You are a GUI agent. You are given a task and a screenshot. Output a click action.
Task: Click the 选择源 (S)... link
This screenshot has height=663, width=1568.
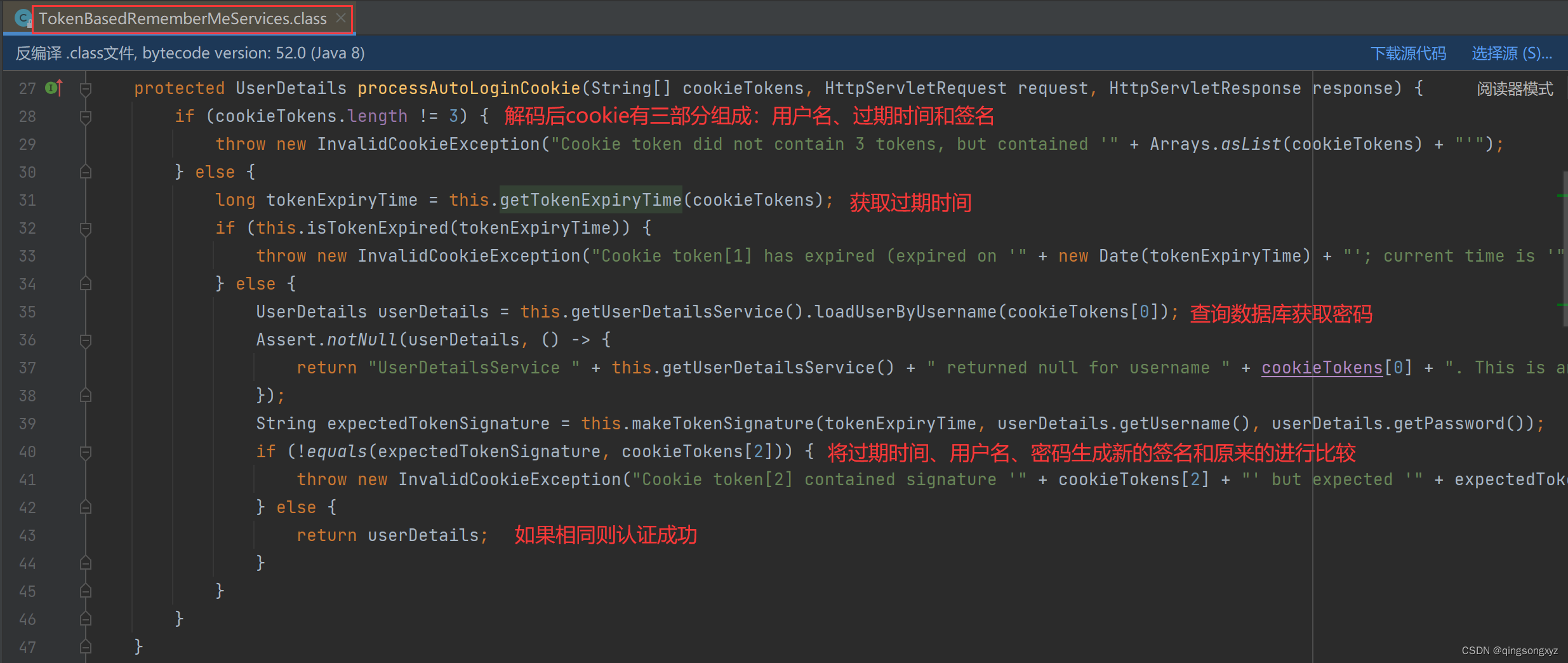1512,53
